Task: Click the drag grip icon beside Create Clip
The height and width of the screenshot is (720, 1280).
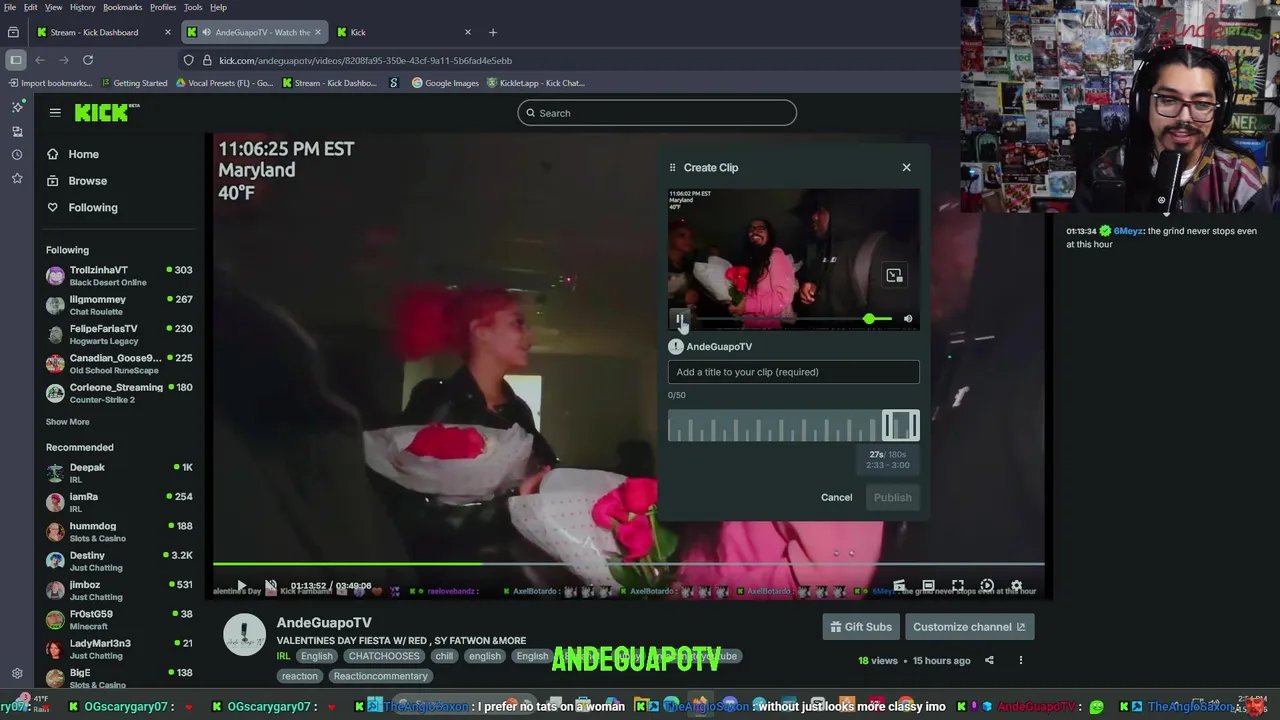Action: coord(672,167)
